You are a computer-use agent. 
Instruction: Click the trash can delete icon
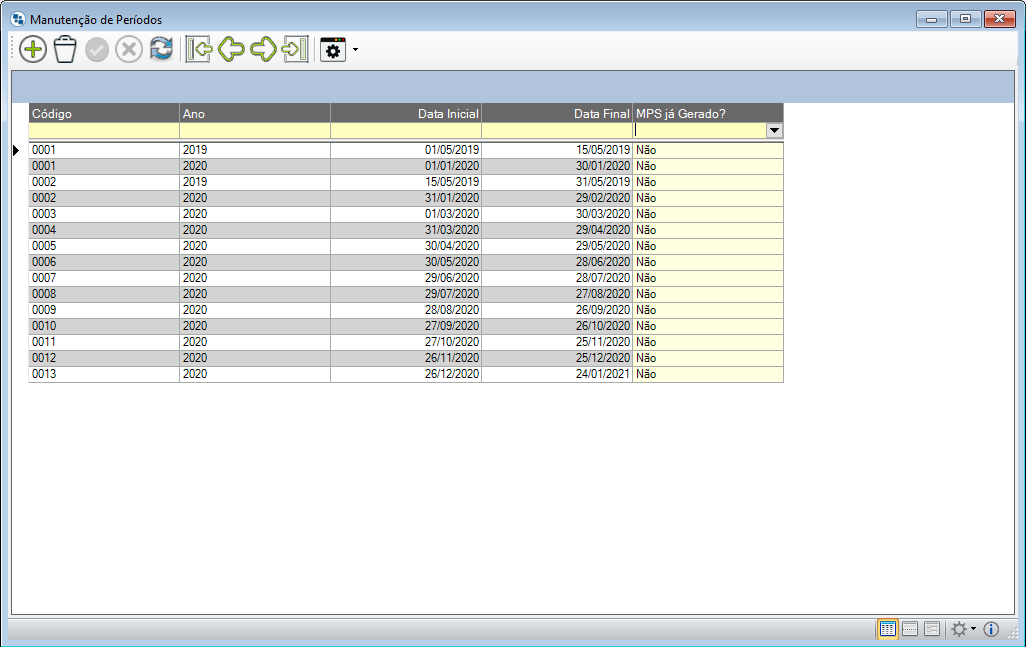click(65, 50)
